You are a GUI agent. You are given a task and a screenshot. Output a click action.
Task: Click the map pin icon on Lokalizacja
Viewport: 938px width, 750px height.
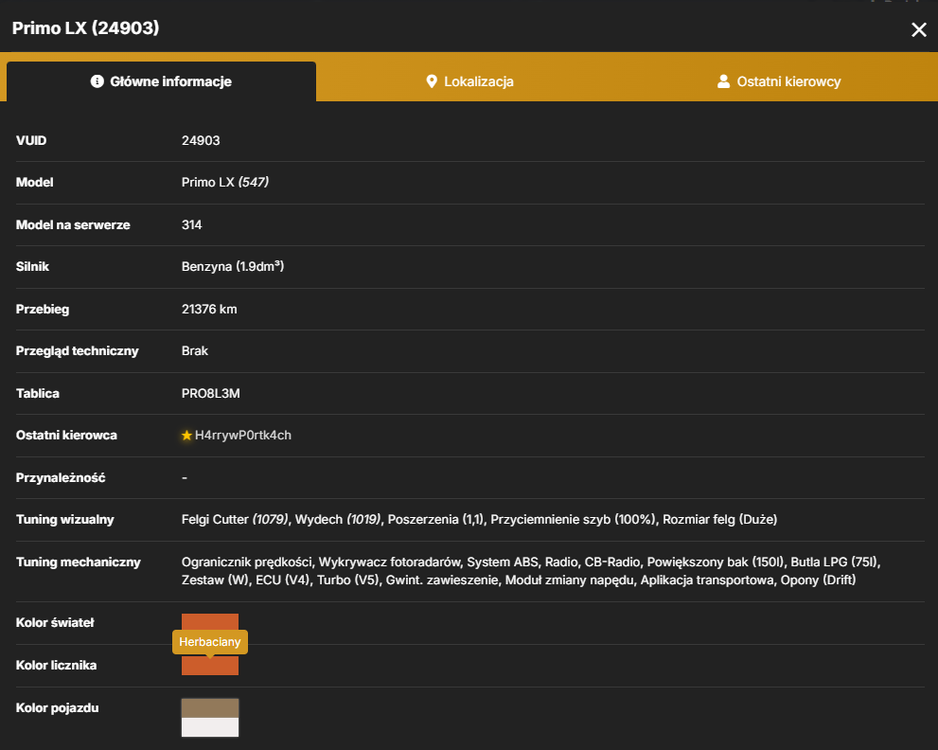point(431,81)
